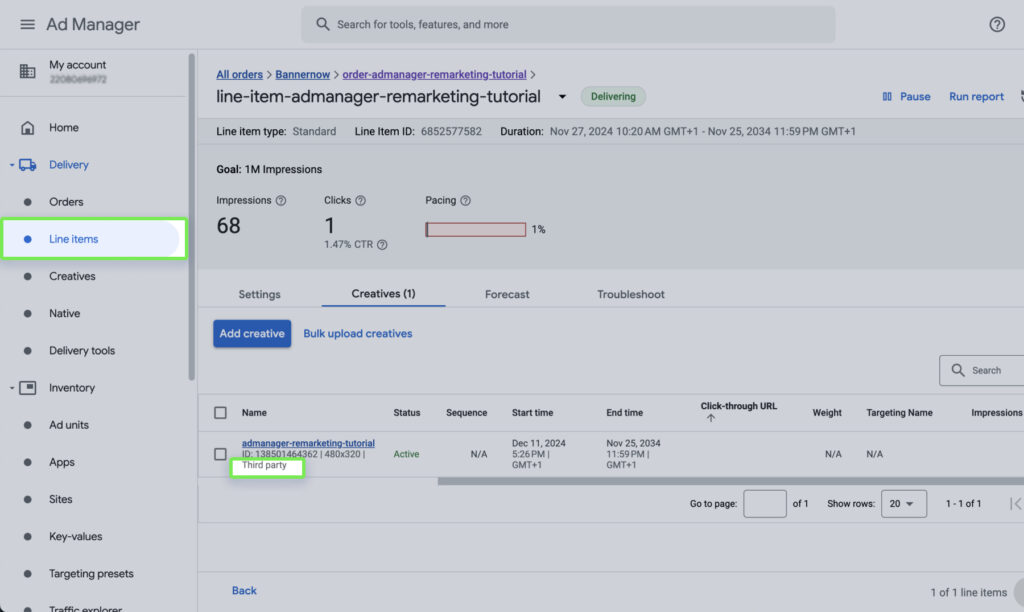The width and height of the screenshot is (1024, 612).
Task: Open Targeting presets in sidebar
Action: tap(91, 573)
